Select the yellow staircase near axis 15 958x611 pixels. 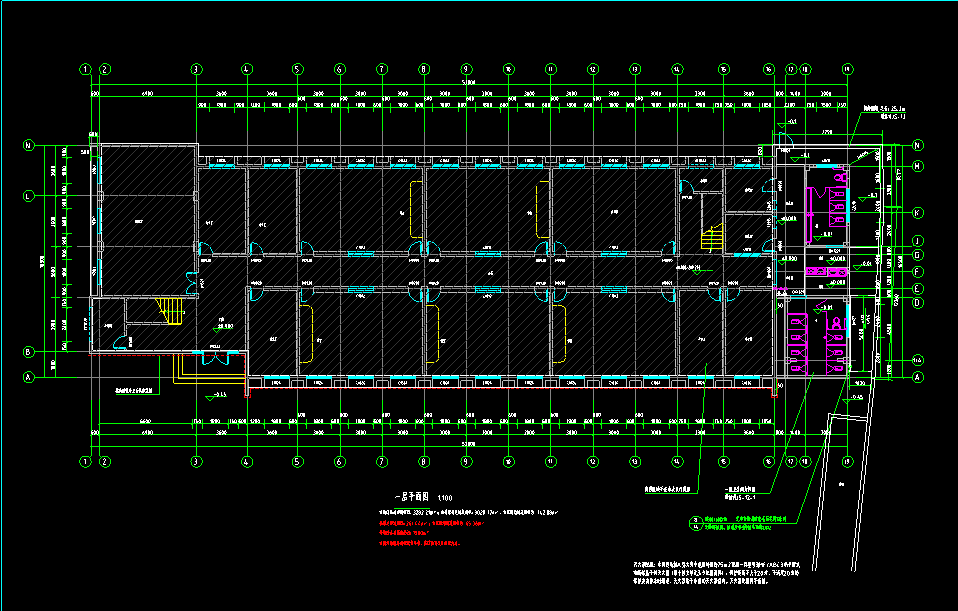click(x=712, y=239)
